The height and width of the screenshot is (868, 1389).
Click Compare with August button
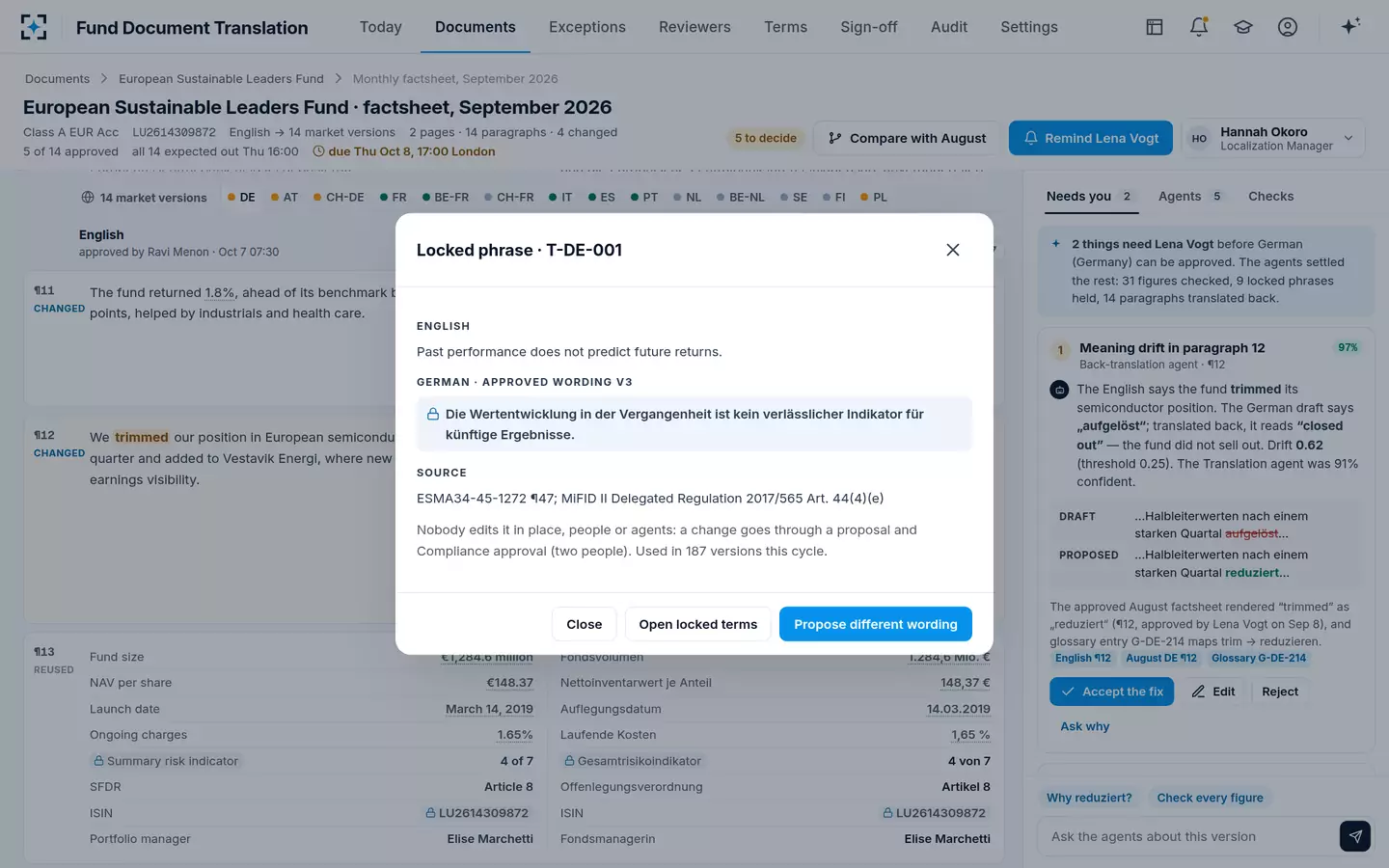coord(908,138)
